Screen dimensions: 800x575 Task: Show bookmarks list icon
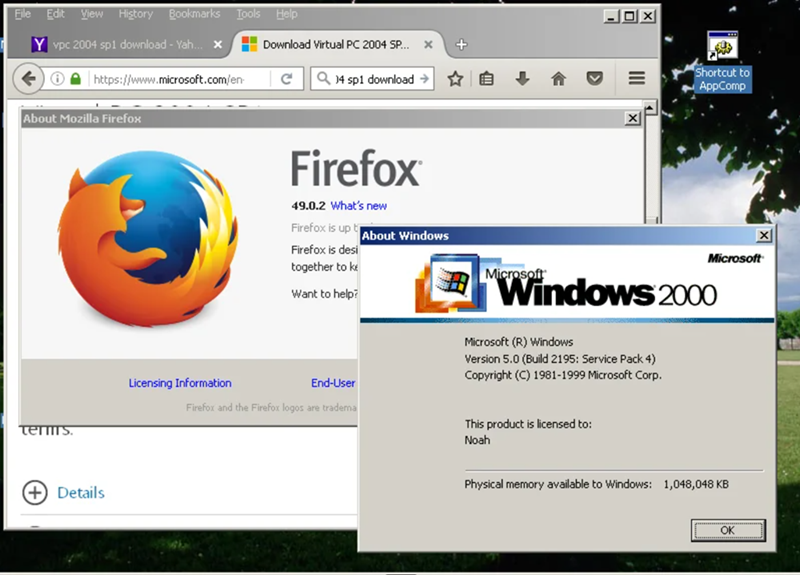click(487, 79)
